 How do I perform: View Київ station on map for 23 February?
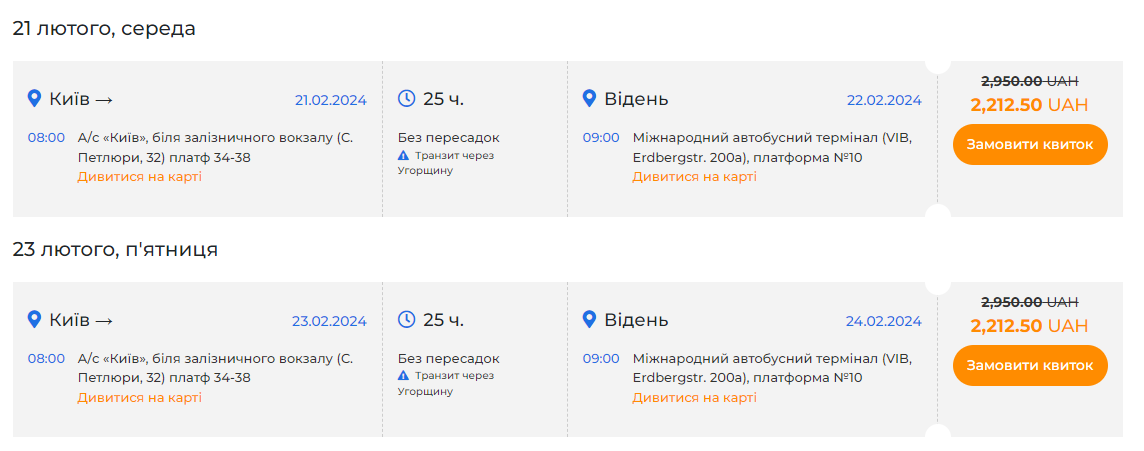pos(140,398)
